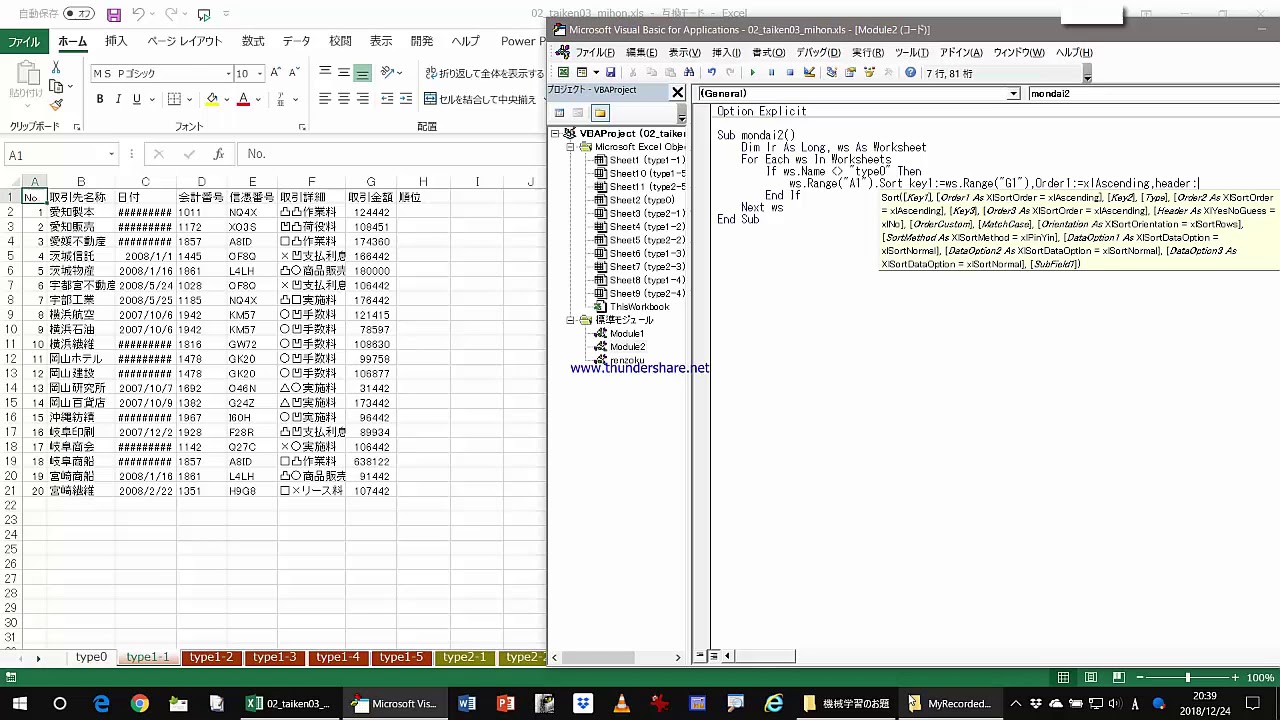
Task: Click セルを結合して中央揃え merge and center button
Action: 481,99
